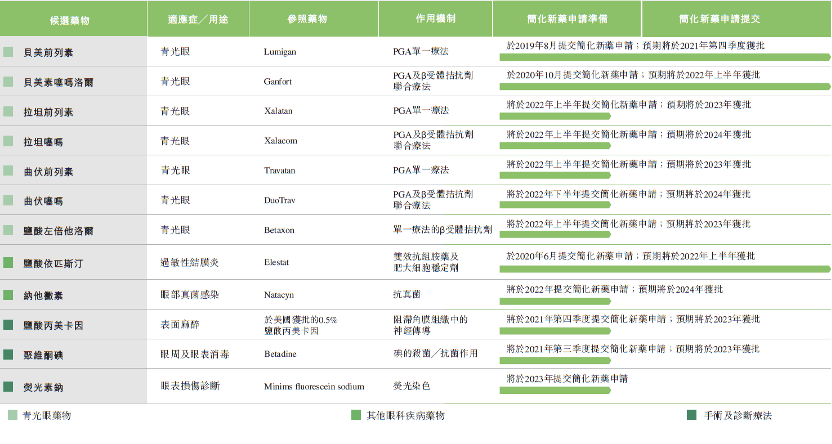Select reference drug Betaxon
832x444 pixels.
pos(279,230)
